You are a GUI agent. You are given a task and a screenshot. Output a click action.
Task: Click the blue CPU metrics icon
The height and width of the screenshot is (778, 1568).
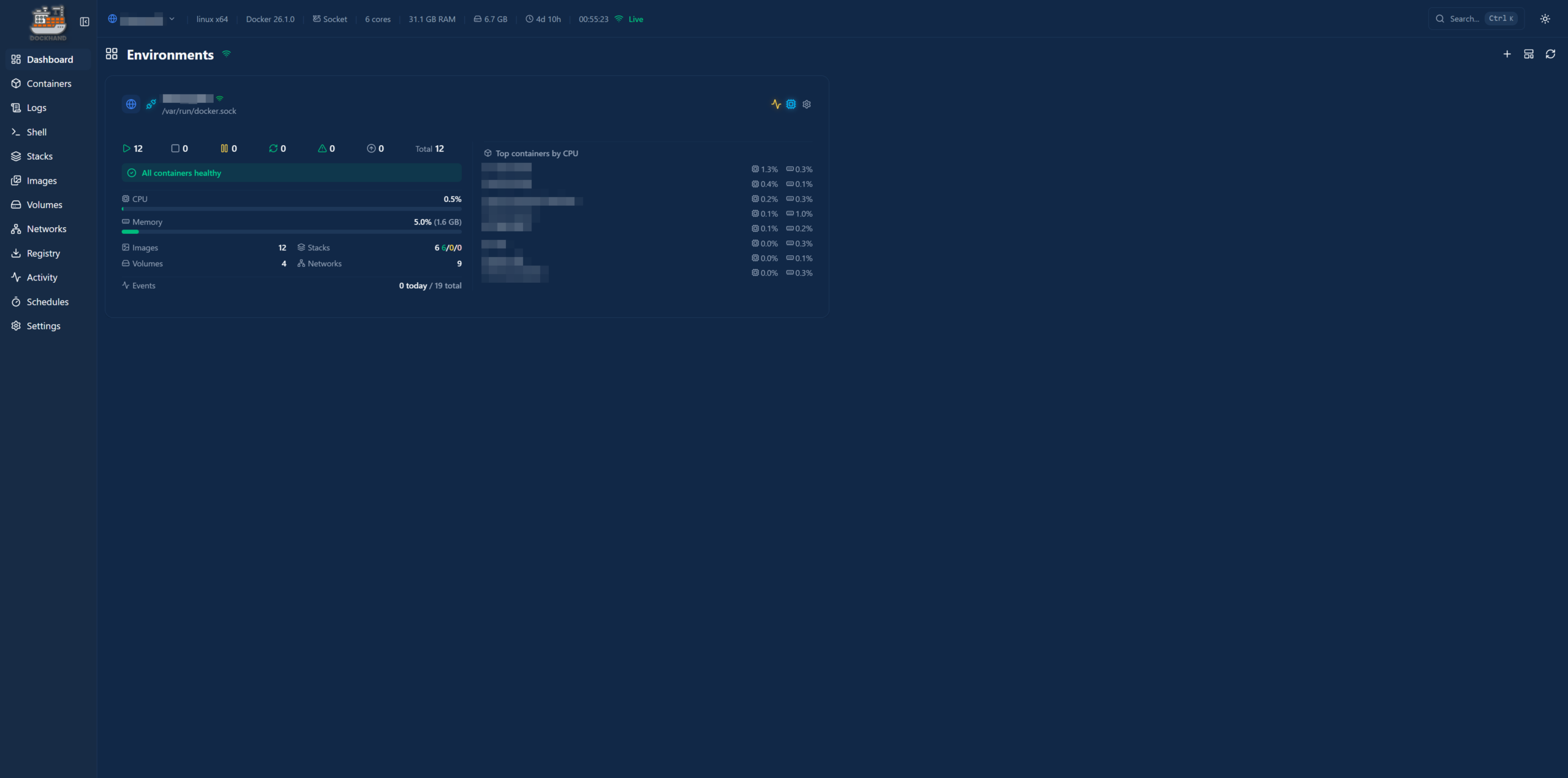coord(791,105)
